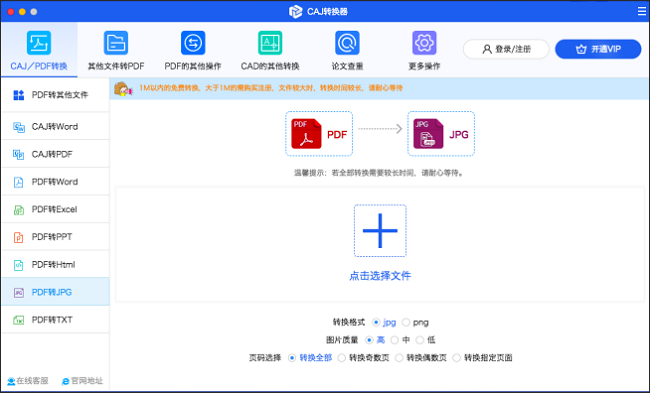
Task: Click the red PDF label next to source icon
Action: (x=337, y=135)
